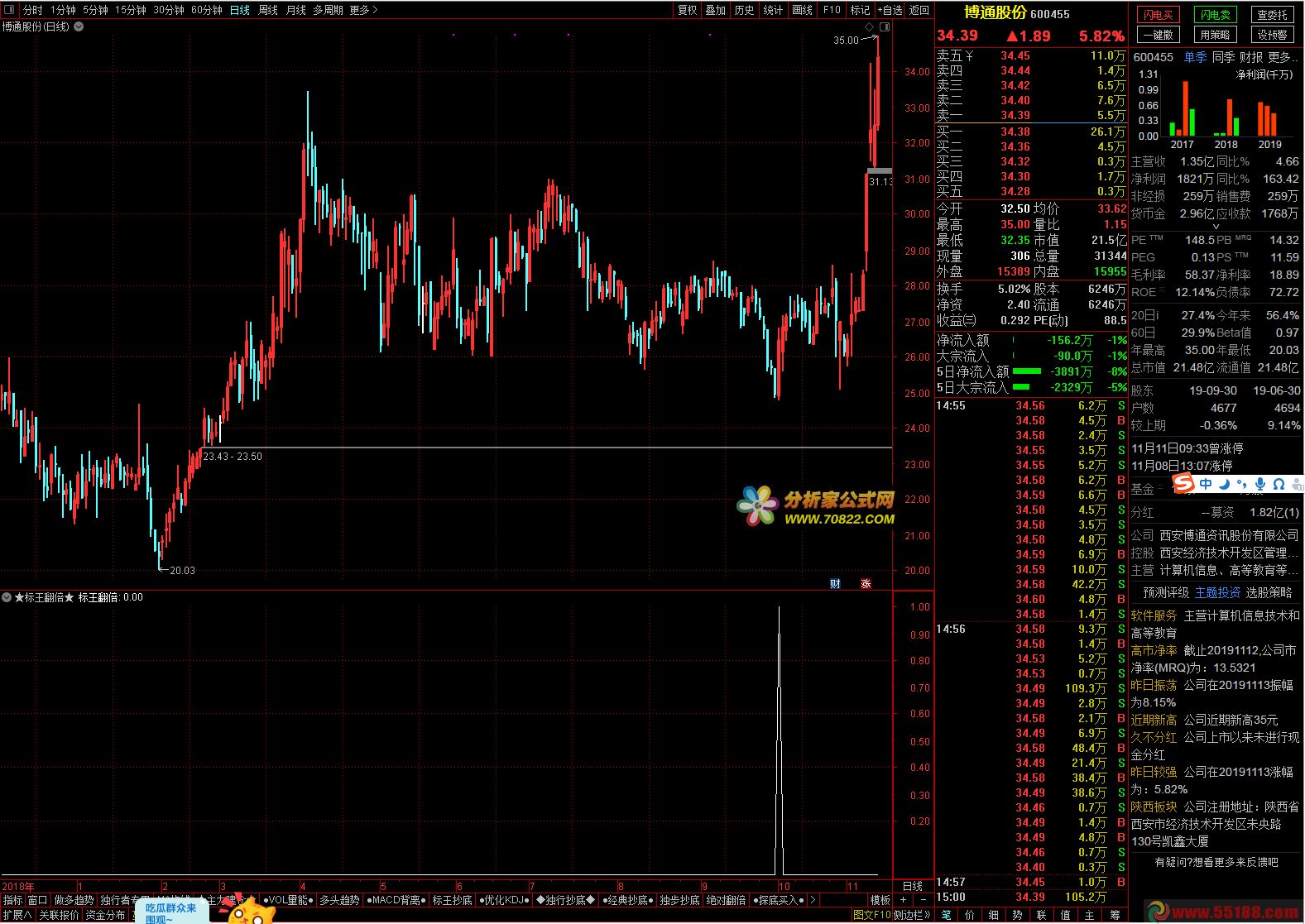Select the 单季 quarterly finance tab
Viewport: 1305px width, 924px height.
(x=1195, y=57)
